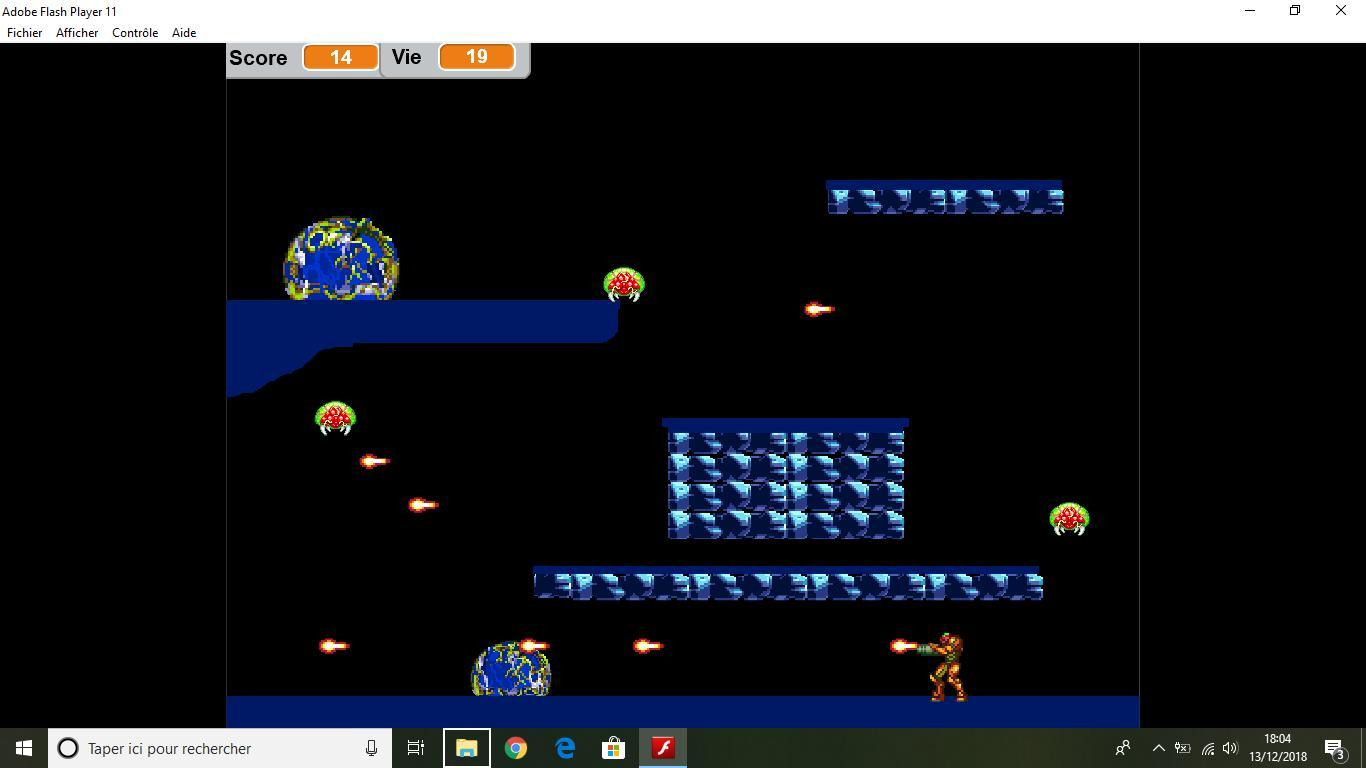This screenshot has height=768, width=1366.
Task: Click the ice platform in the top right
Action: pos(945,198)
